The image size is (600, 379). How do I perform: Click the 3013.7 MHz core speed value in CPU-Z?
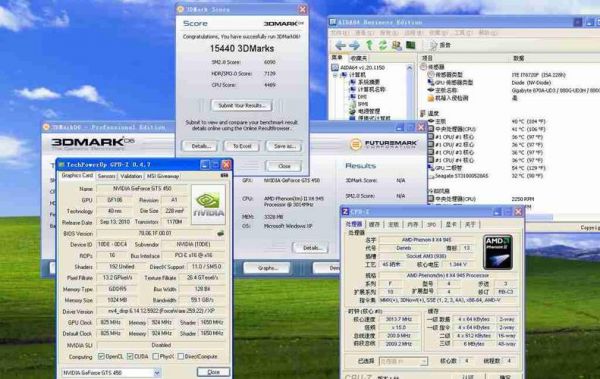399,319
